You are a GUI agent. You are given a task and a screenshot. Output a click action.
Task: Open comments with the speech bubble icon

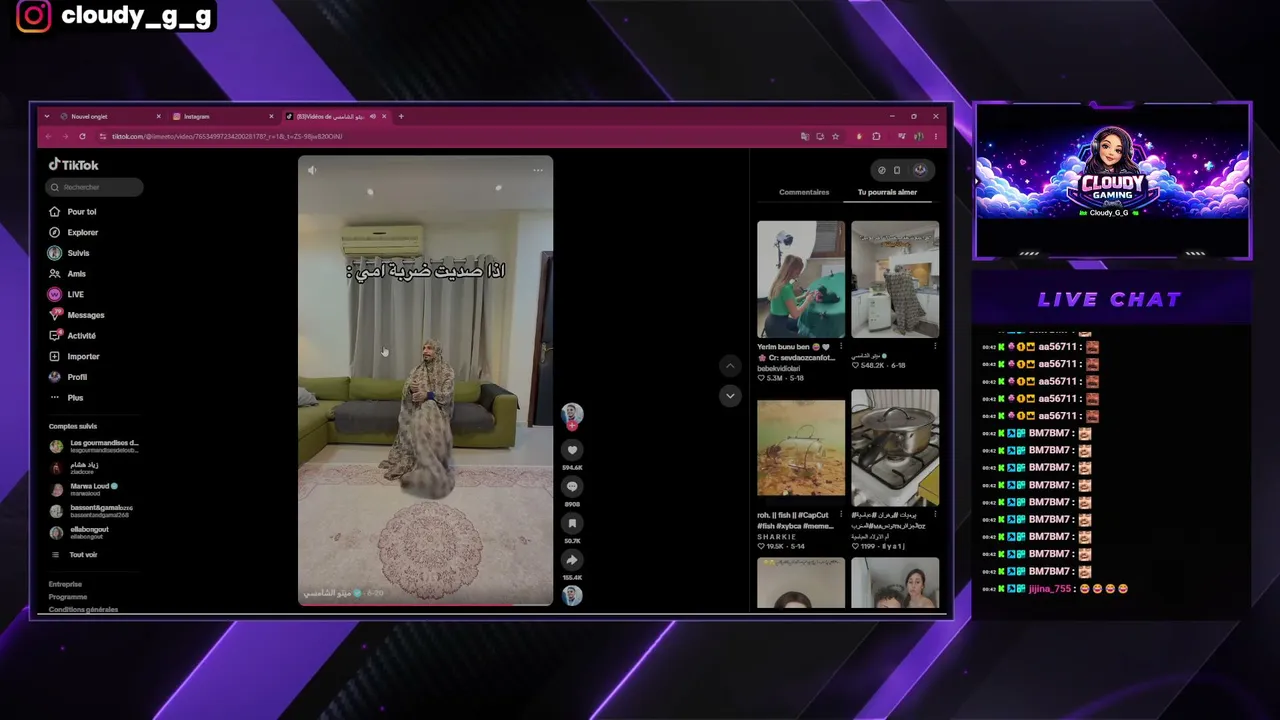pyautogui.click(x=572, y=486)
